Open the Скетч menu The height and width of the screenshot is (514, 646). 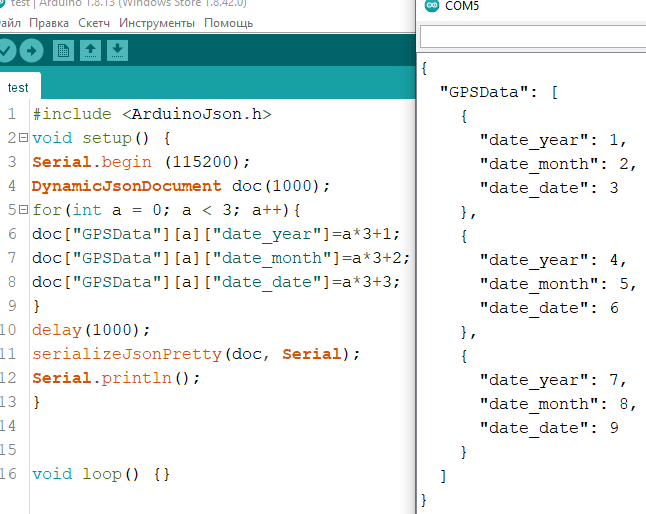[x=94, y=23]
